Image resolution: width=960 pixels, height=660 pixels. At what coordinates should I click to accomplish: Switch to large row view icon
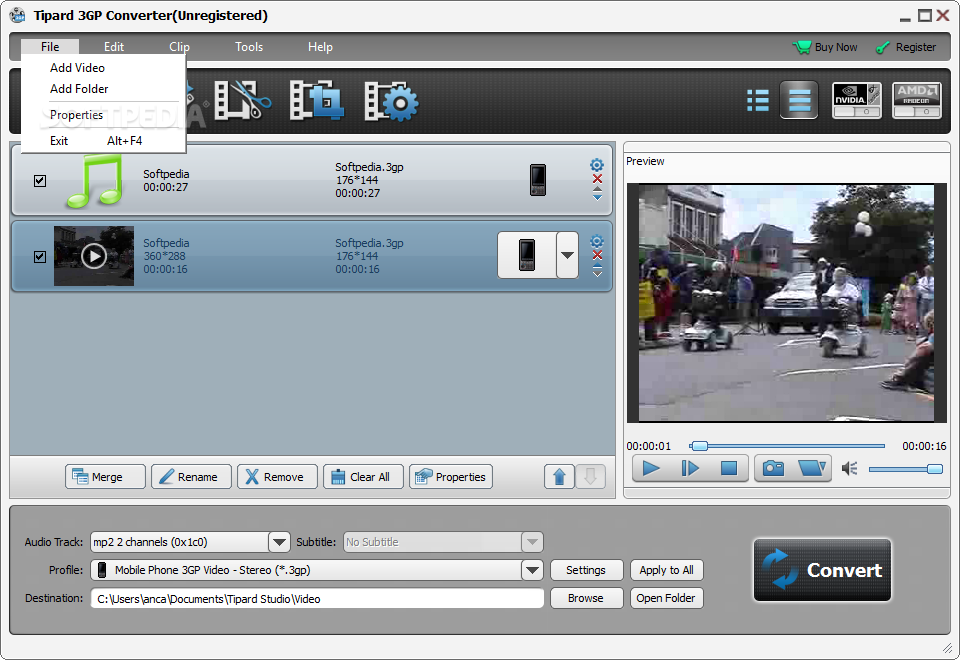pyautogui.click(x=799, y=100)
